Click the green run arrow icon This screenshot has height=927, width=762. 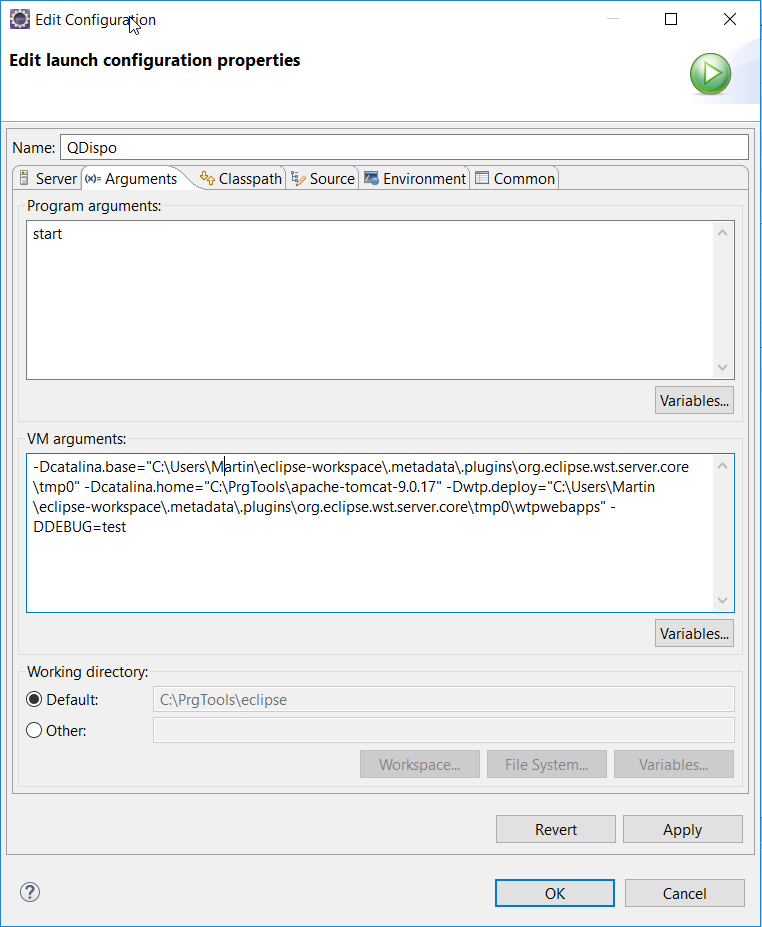click(x=710, y=74)
